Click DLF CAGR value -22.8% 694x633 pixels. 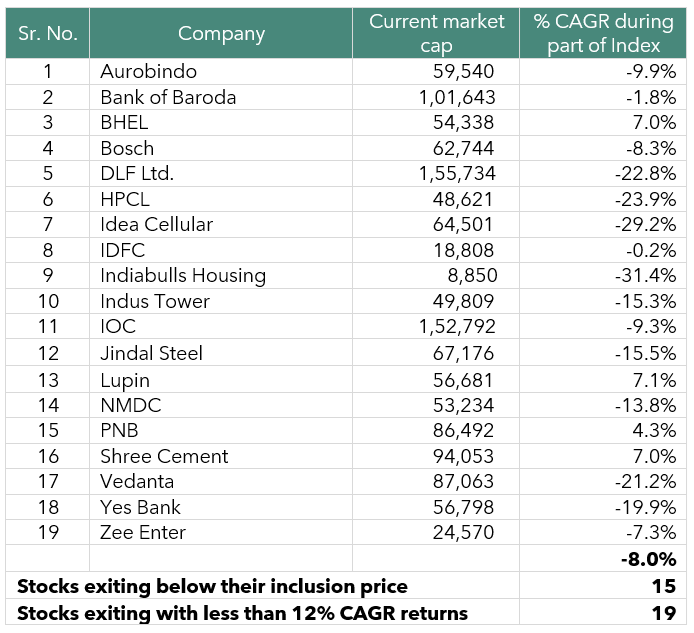[645, 174]
